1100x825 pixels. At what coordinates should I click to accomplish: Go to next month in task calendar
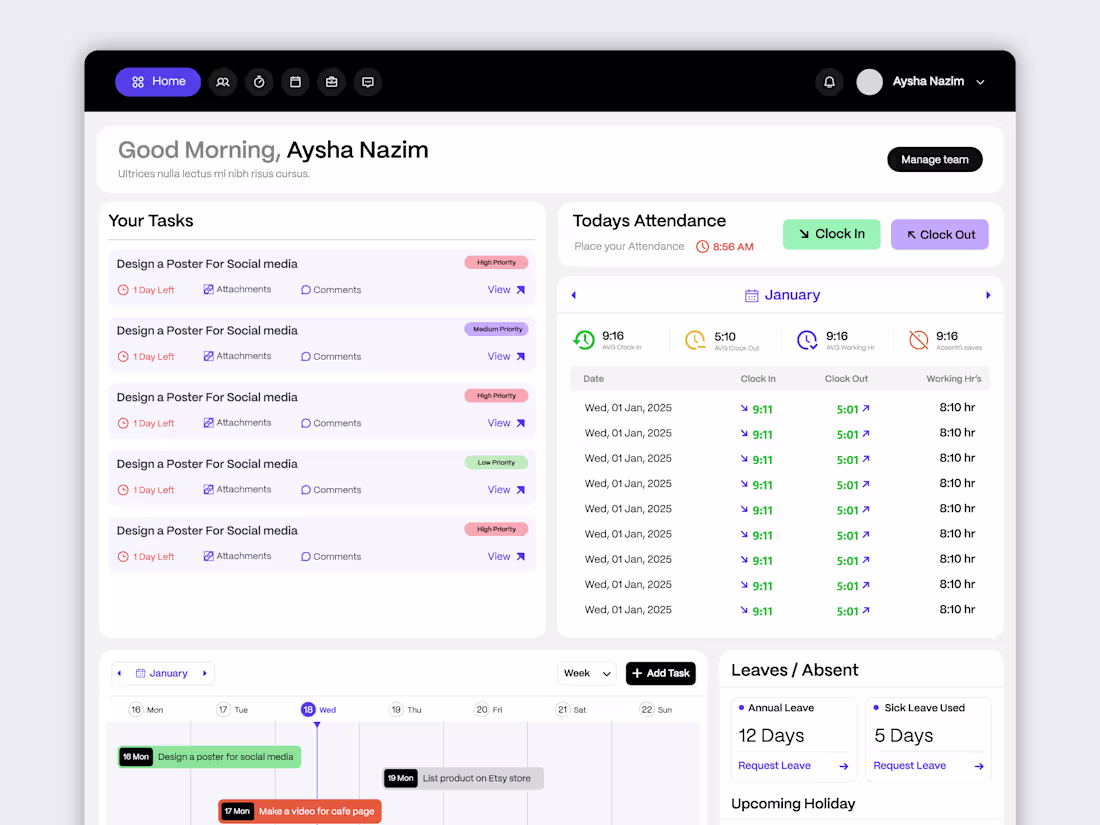(x=205, y=673)
